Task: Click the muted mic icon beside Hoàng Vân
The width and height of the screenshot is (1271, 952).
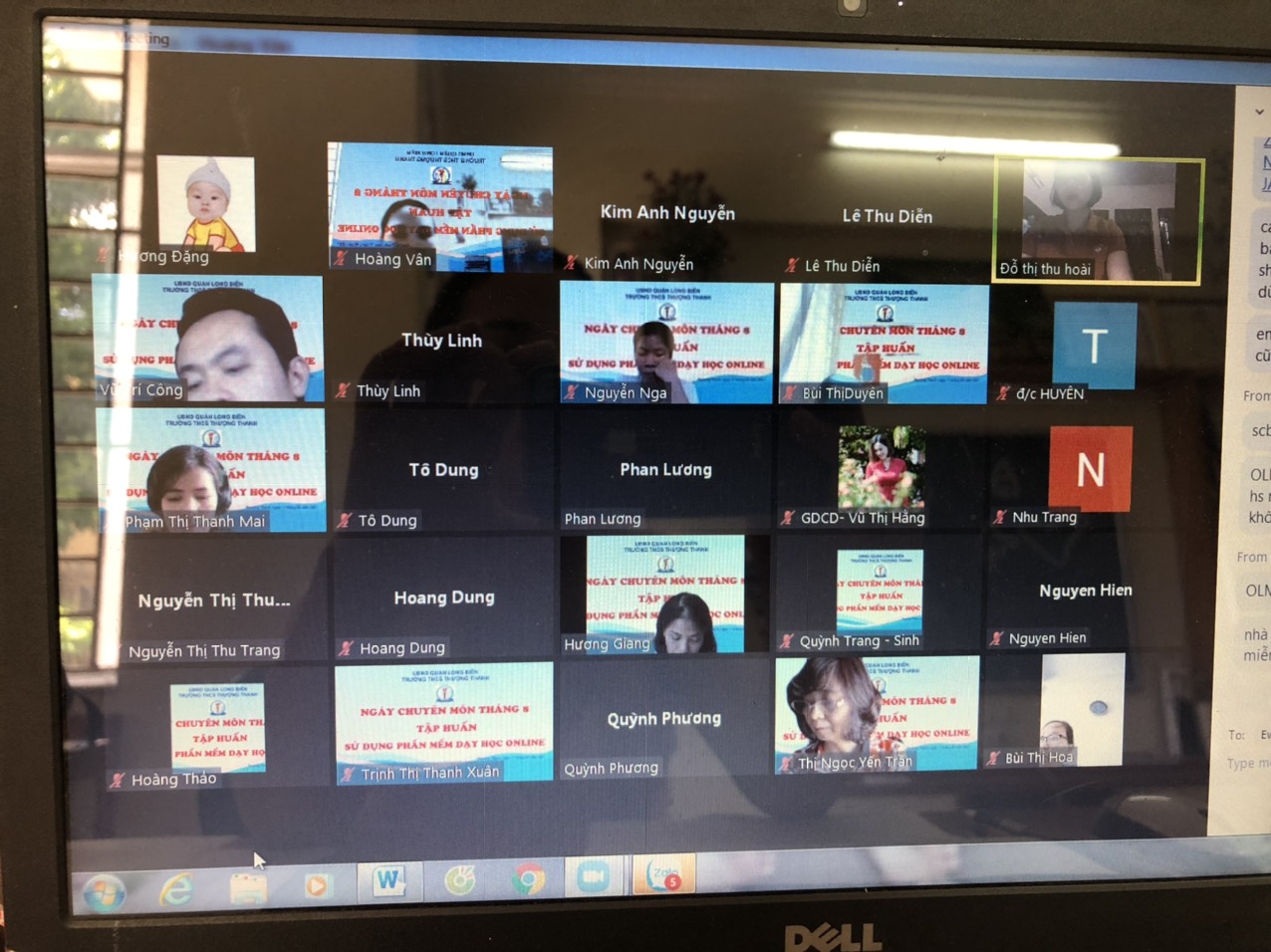Action: pos(341,259)
